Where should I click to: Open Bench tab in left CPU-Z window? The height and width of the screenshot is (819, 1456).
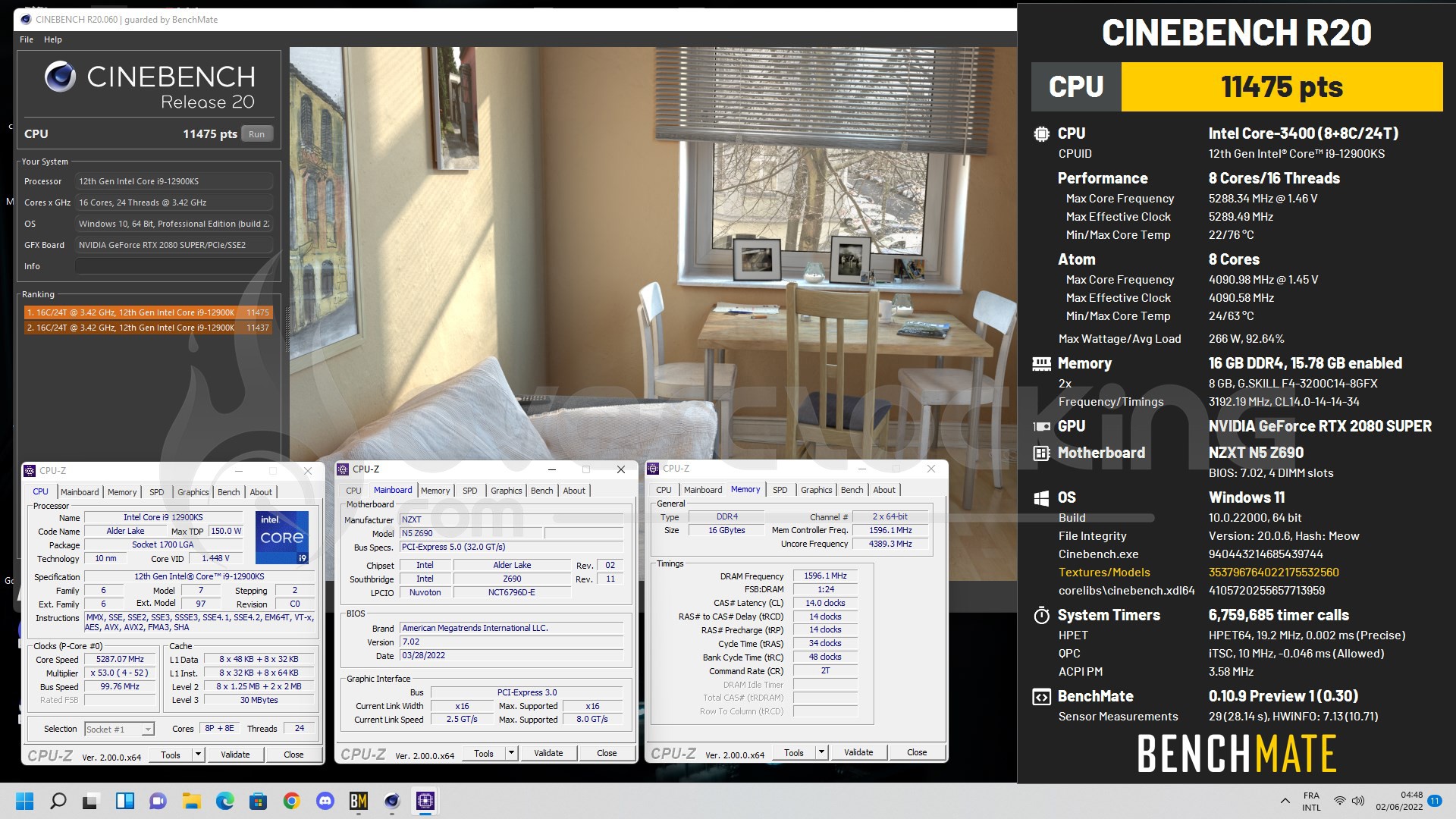click(229, 492)
